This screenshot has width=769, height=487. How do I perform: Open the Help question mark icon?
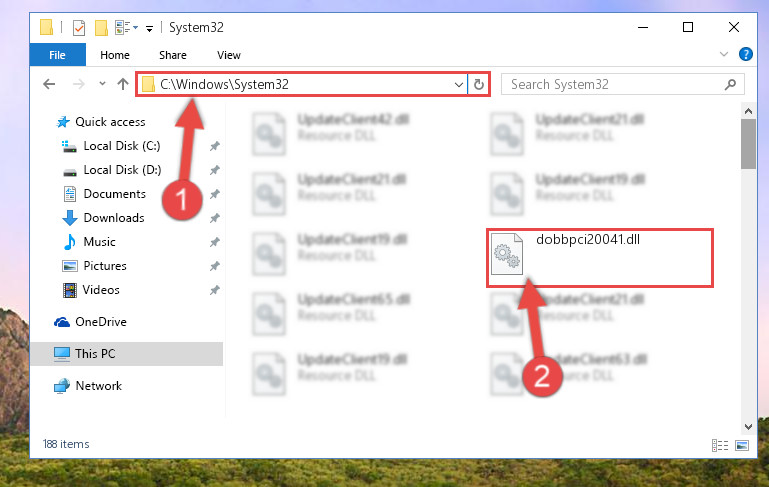pos(745,54)
